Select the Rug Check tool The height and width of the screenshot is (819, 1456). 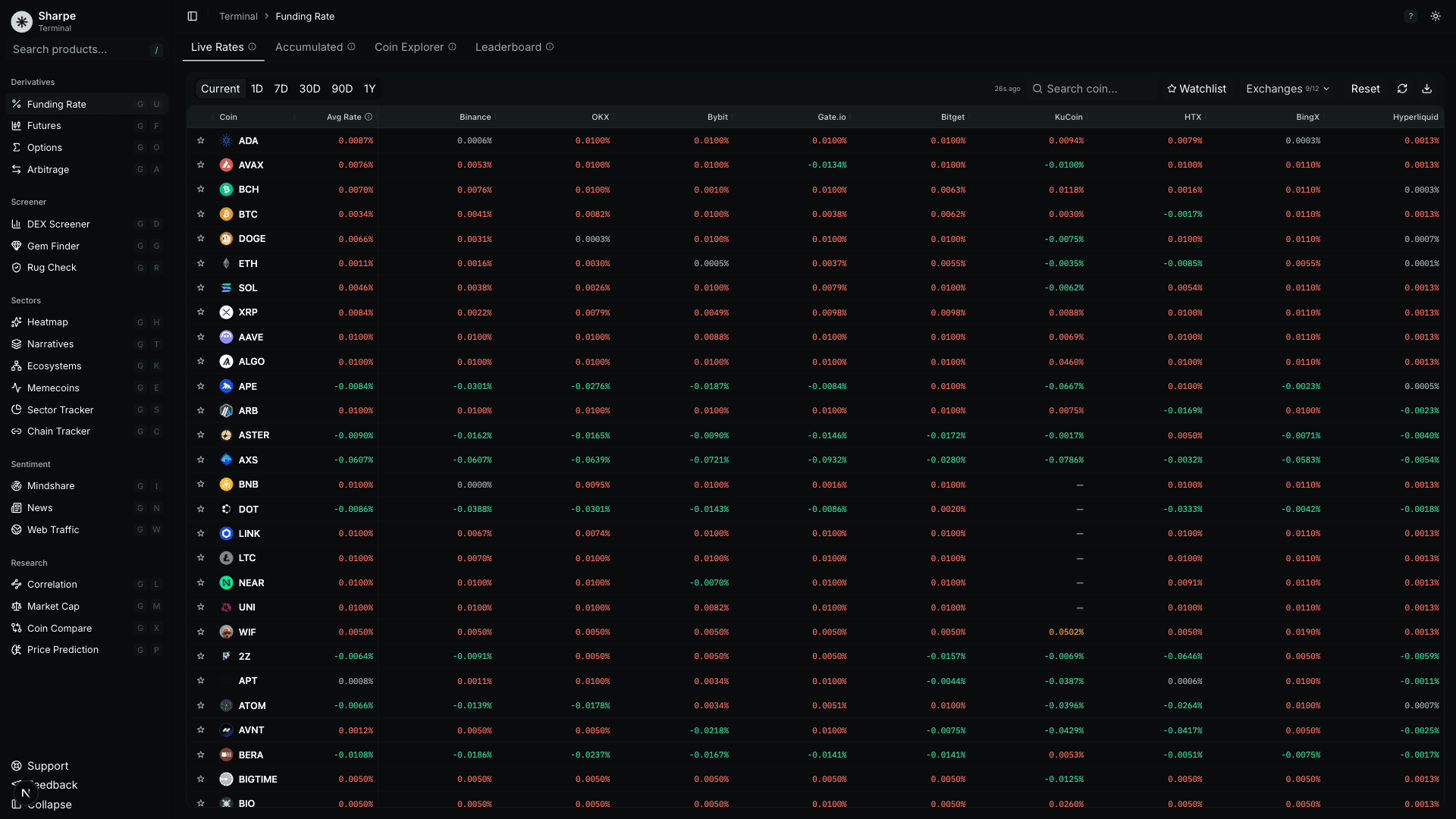click(x=52, y=267)
